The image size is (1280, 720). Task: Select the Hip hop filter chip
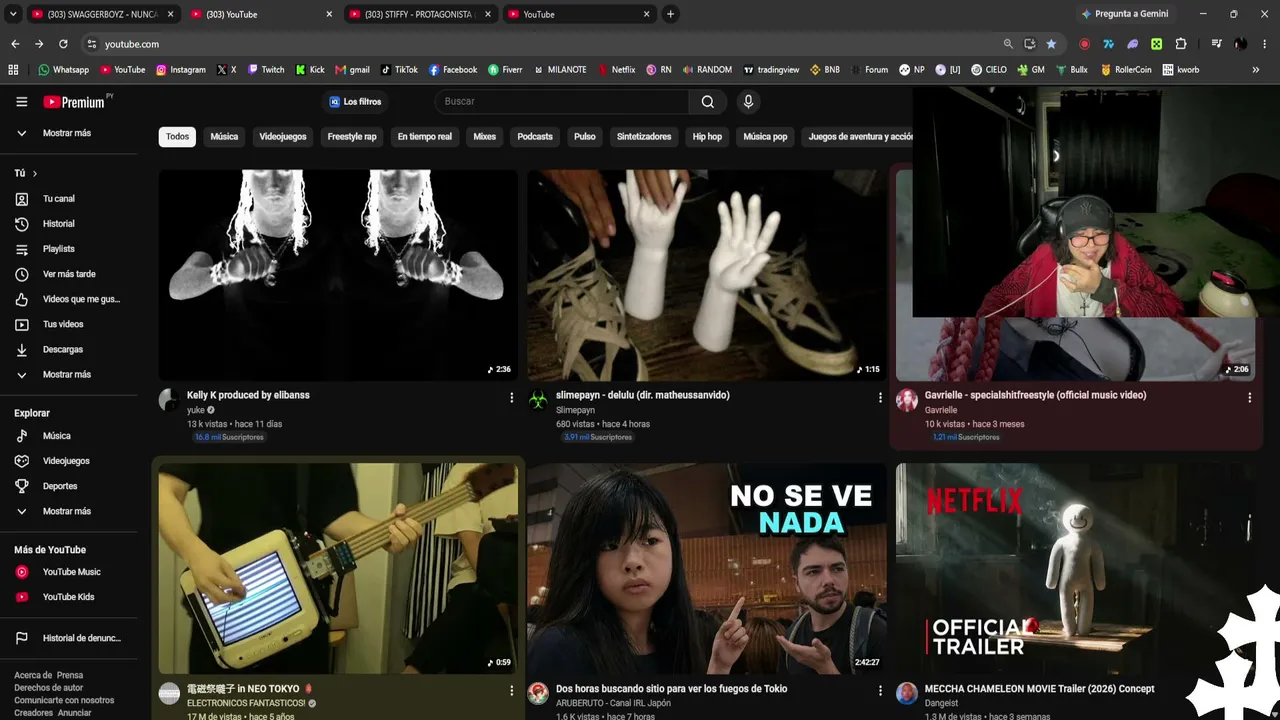point(707,137)
